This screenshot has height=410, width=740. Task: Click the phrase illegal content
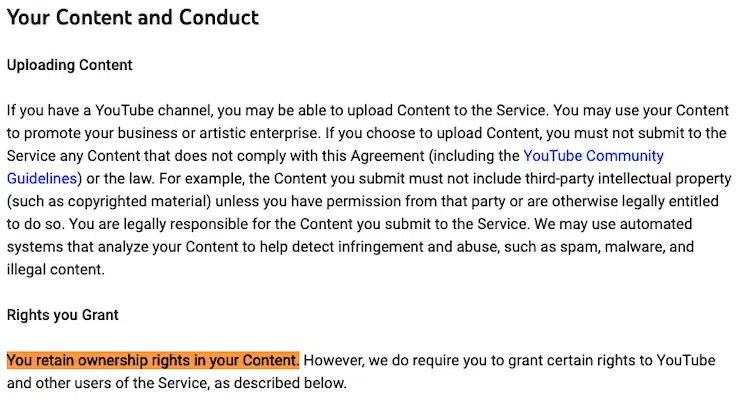coord(55,270)
